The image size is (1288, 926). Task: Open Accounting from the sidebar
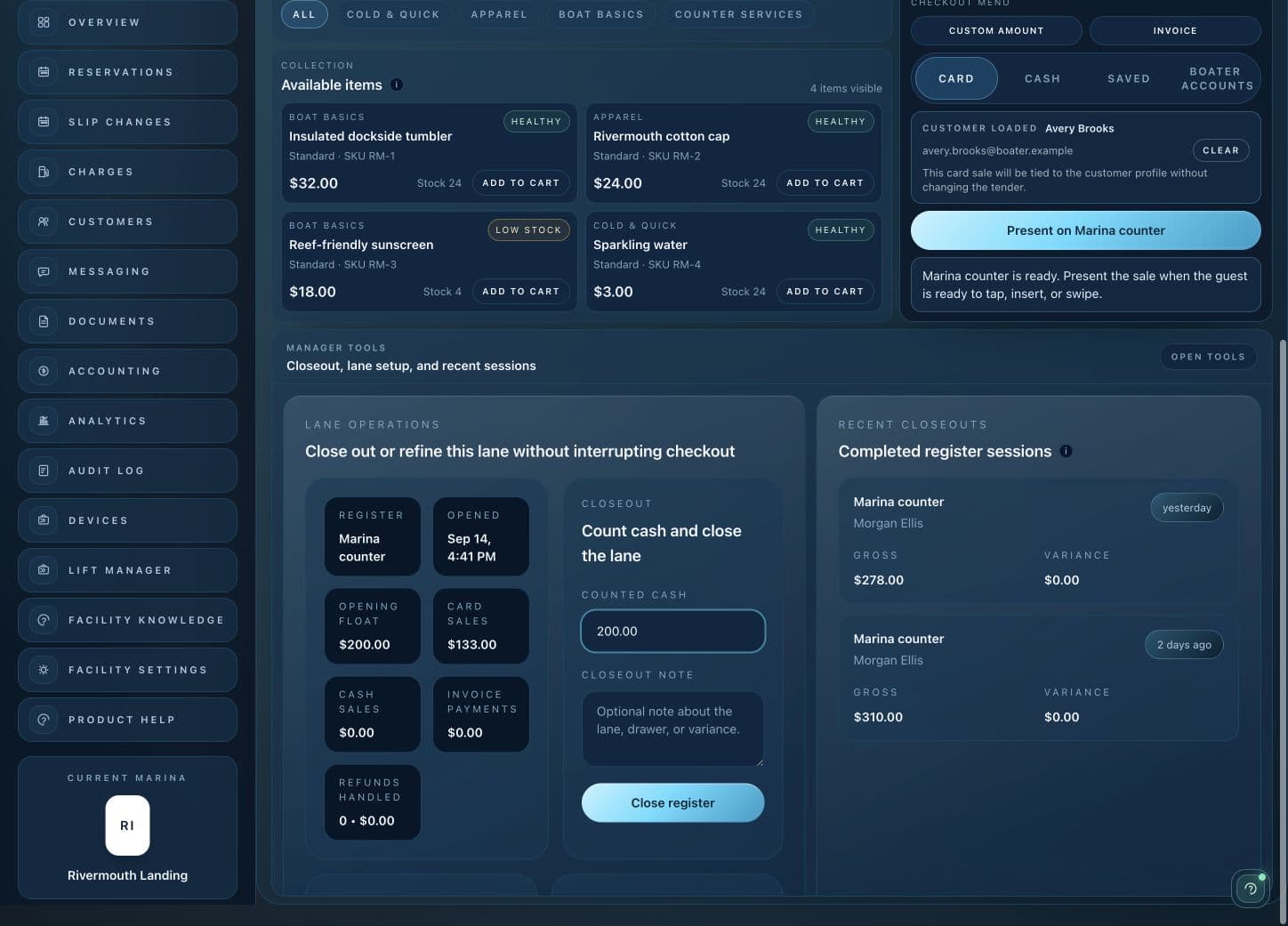(127, 371)
